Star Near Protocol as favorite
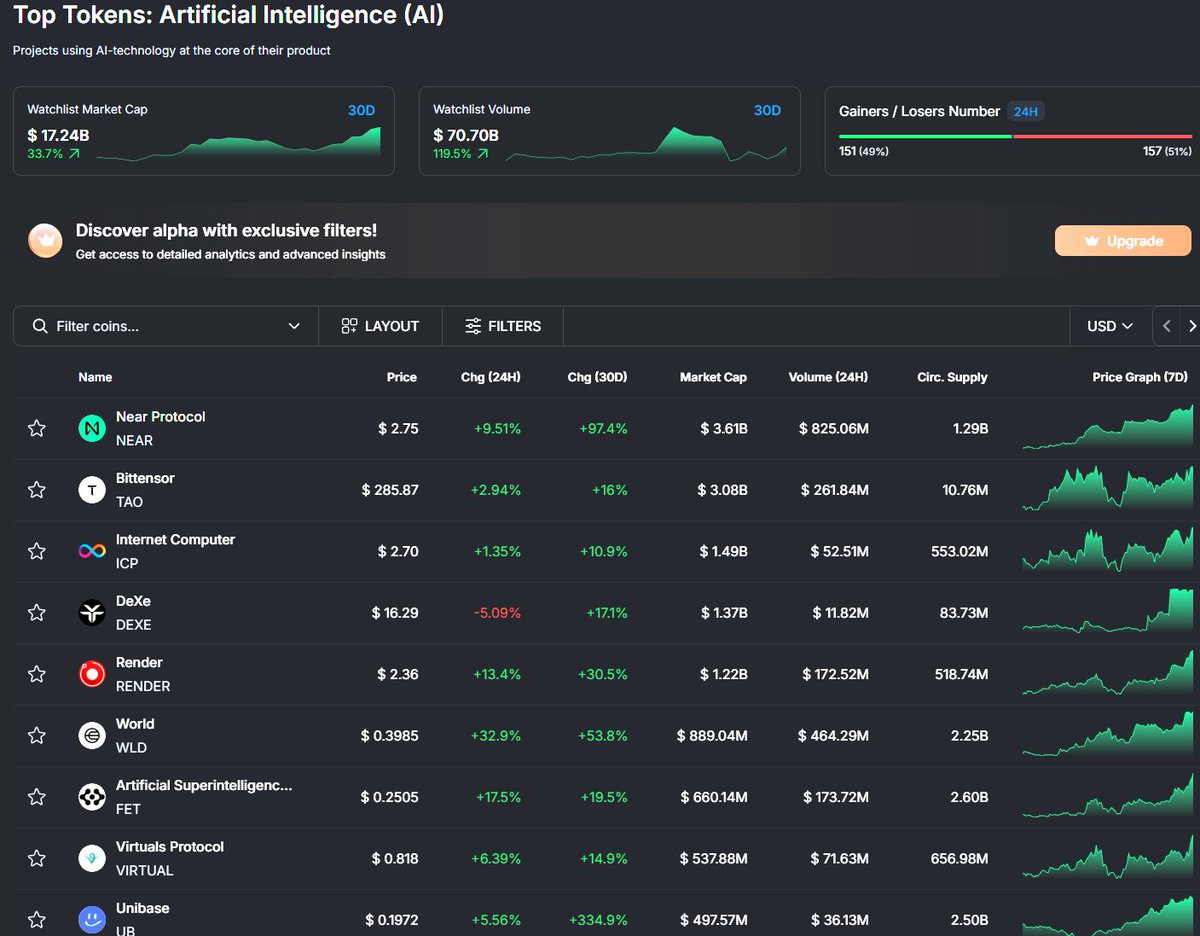This screenshot has width=1200, height=936. pyautogui.click(x=37, y=428)
